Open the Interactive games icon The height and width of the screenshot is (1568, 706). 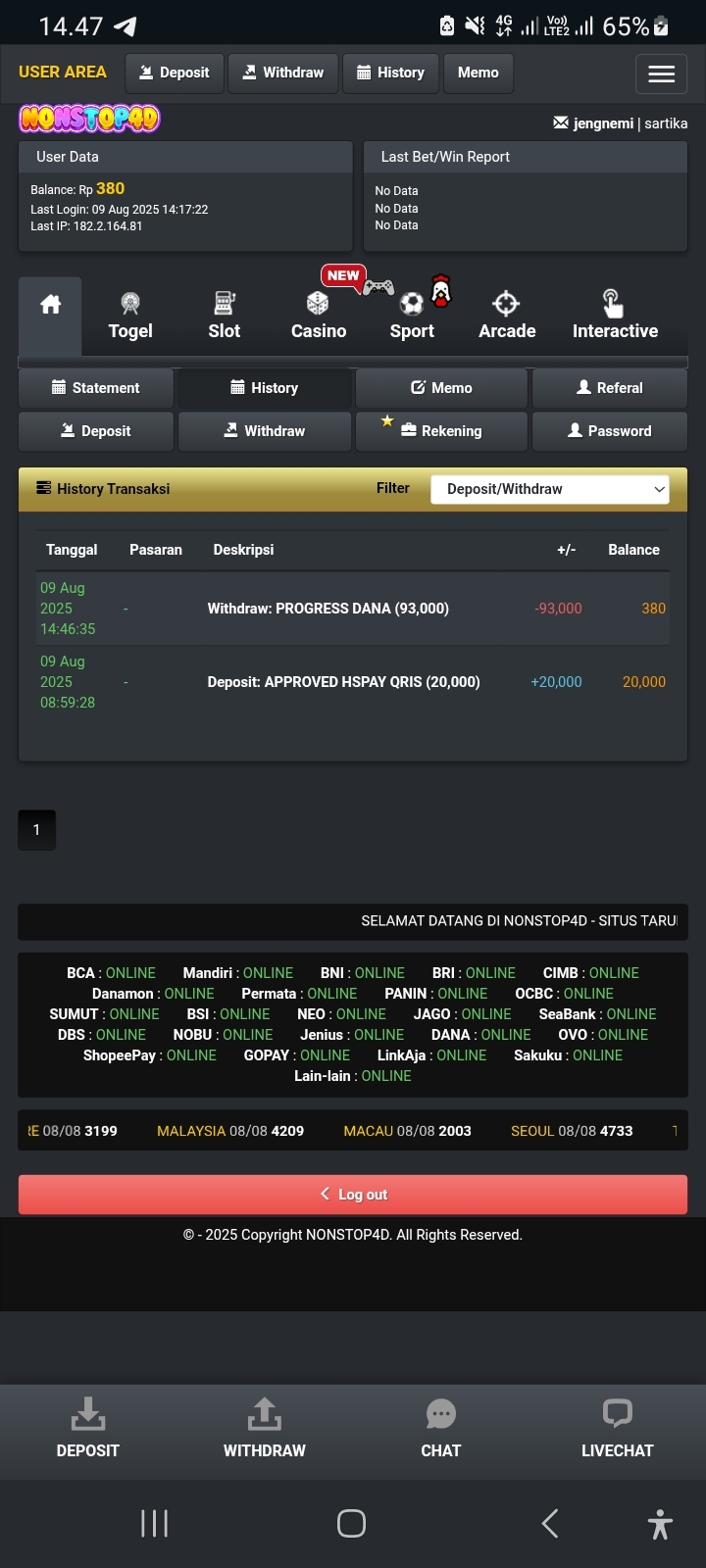[x=612, y=303]
